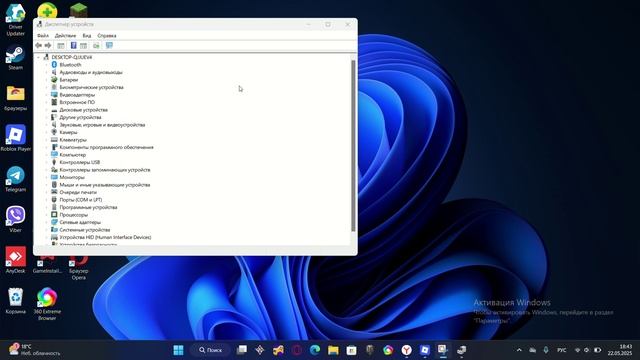
Task: Click the Wi-Fi network tray icon
Action: click(577, 350)
